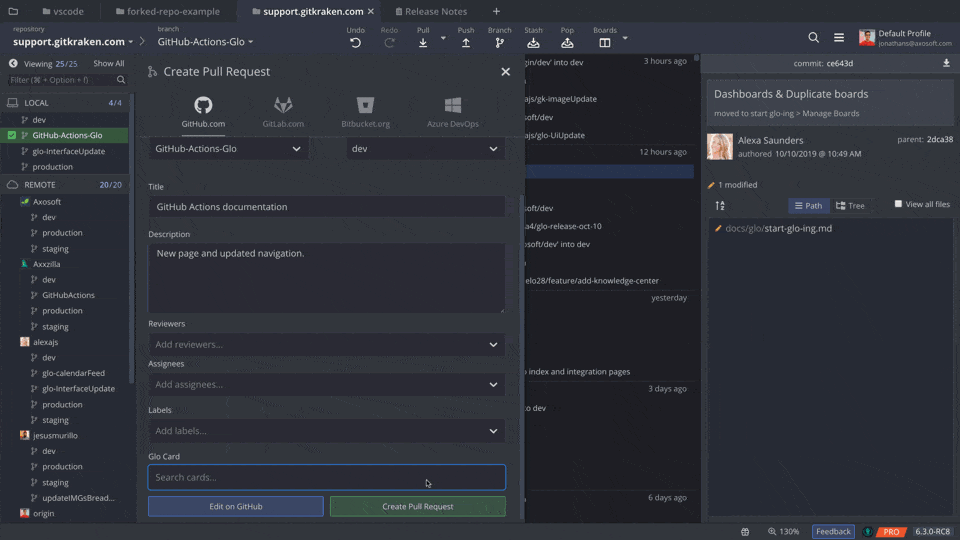Open the Pull options dropdown arrow
Screen dimensions: 960x540
pos(443,38)
